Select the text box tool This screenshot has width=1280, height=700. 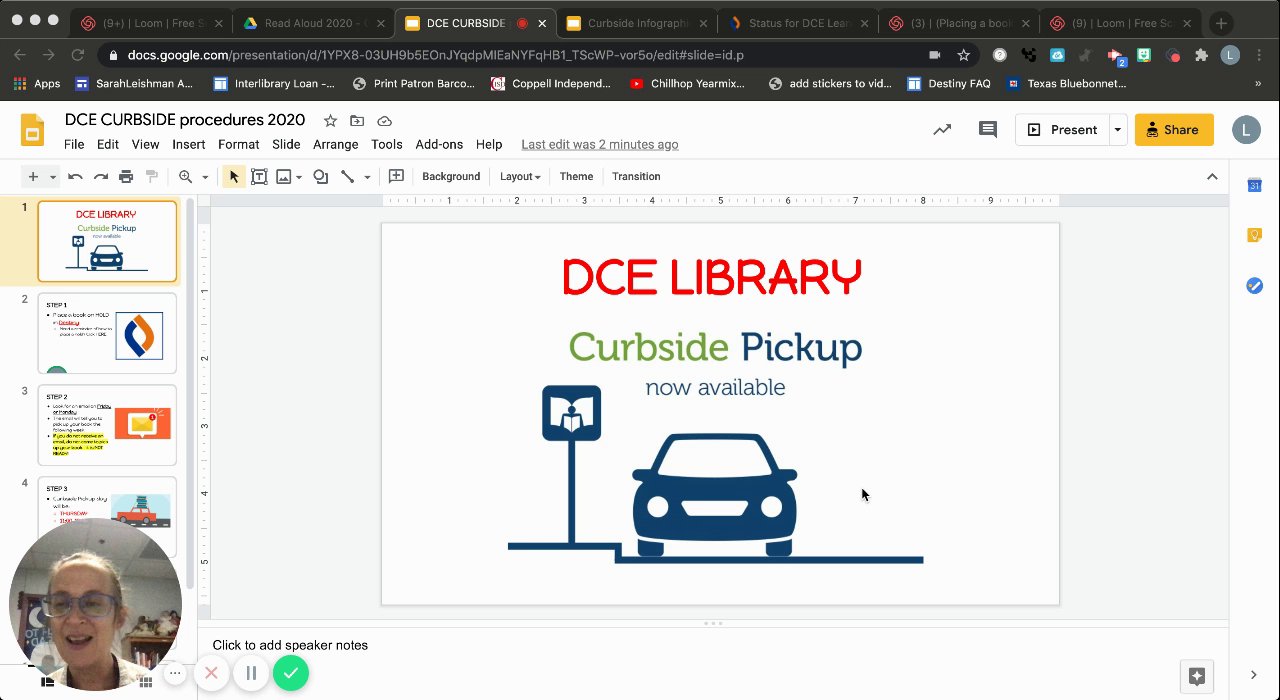259,177
